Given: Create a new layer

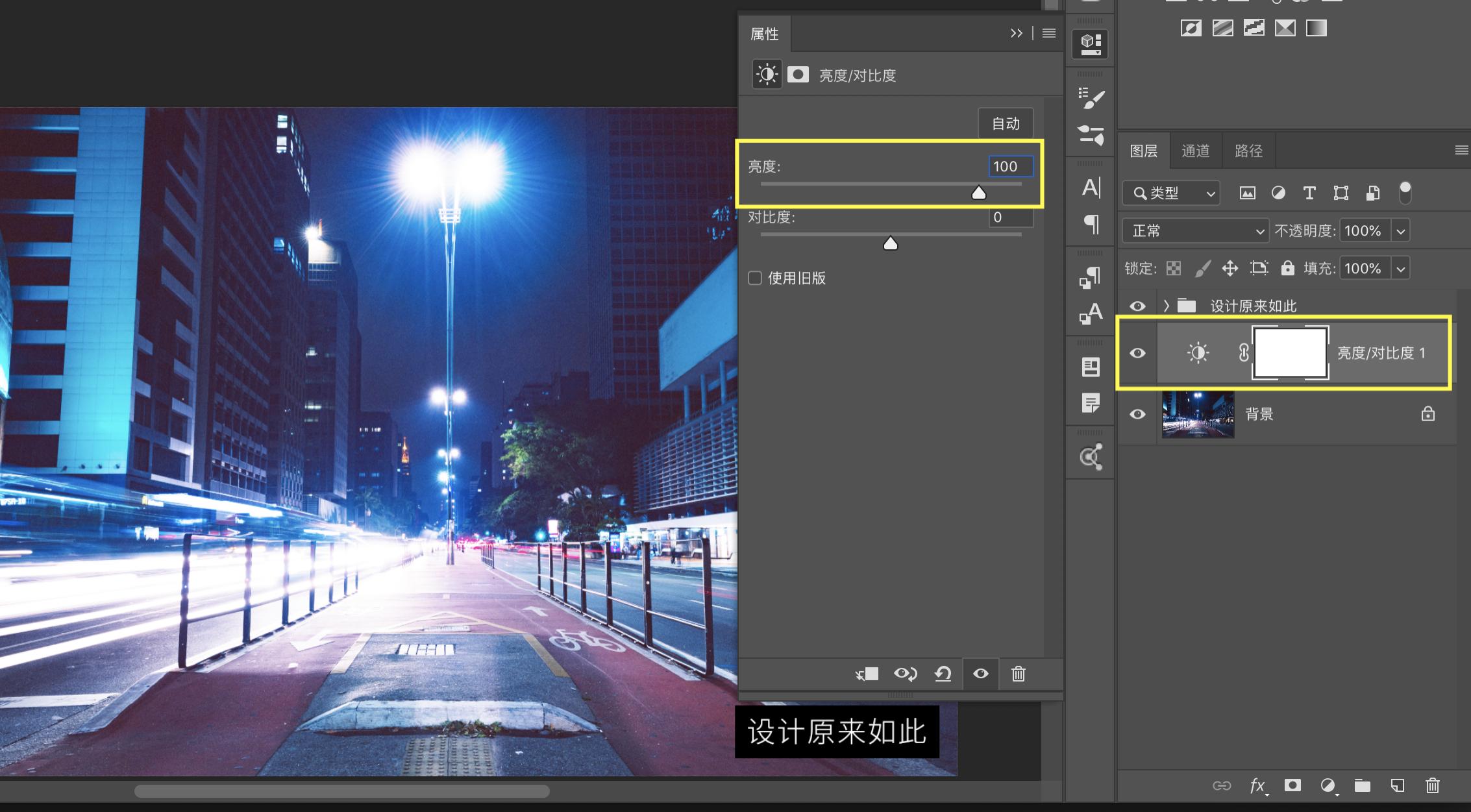Looking at the screenshot, I should [1397, 786].
